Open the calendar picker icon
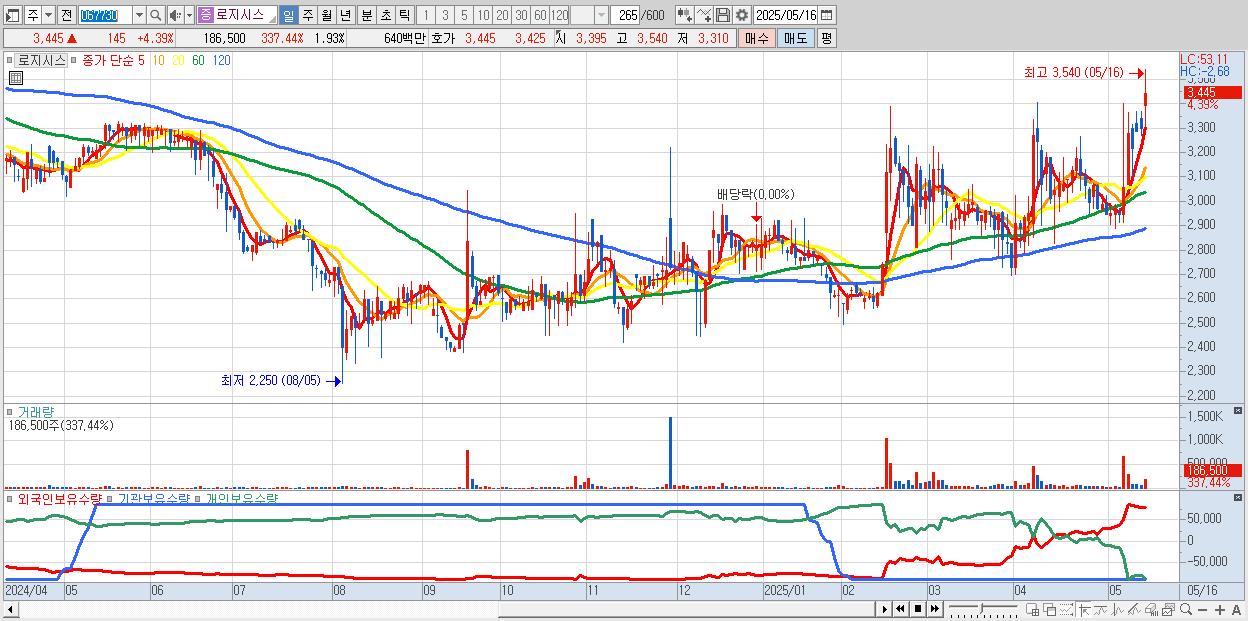Image resolution: width=1248 pixels, height=621 pixels. click(826, 15)
